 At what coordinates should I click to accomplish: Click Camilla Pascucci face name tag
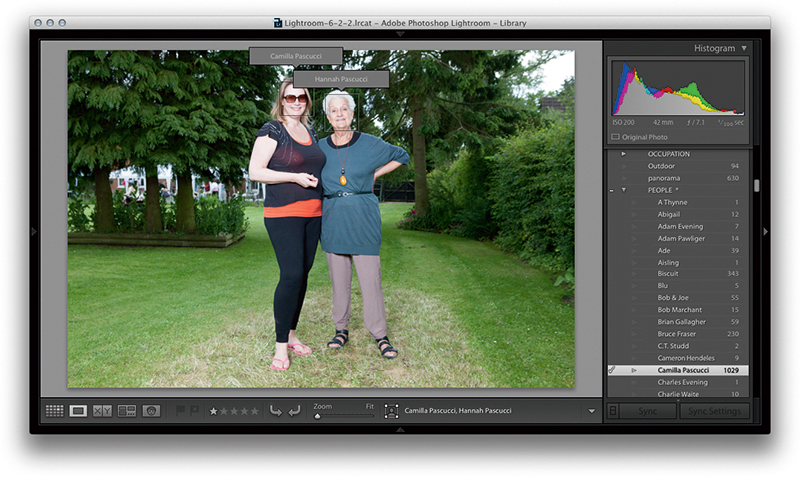[296, 56]
